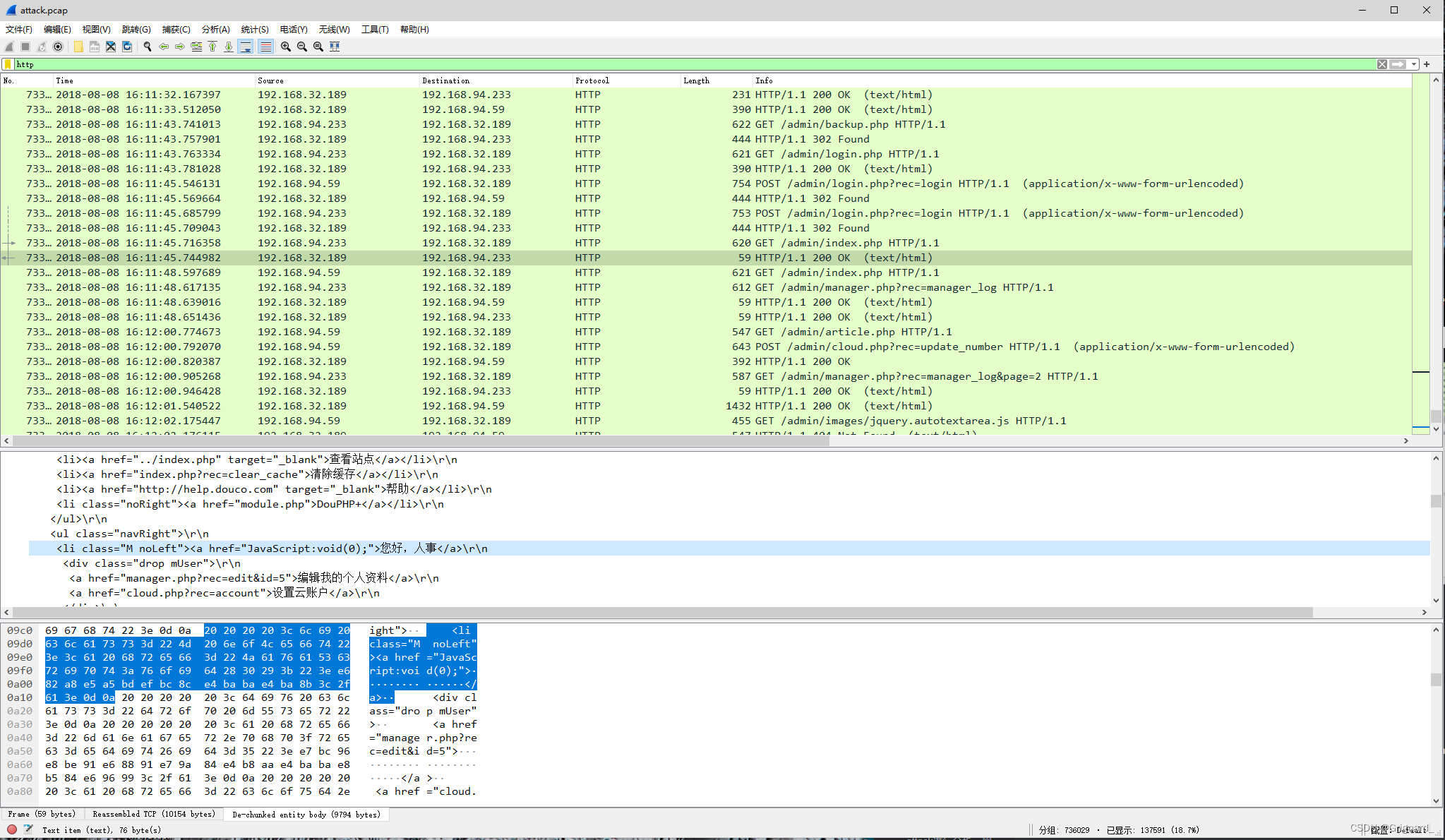
Task: Reload the capture file via toolbar icon
Action: point(127,47)
